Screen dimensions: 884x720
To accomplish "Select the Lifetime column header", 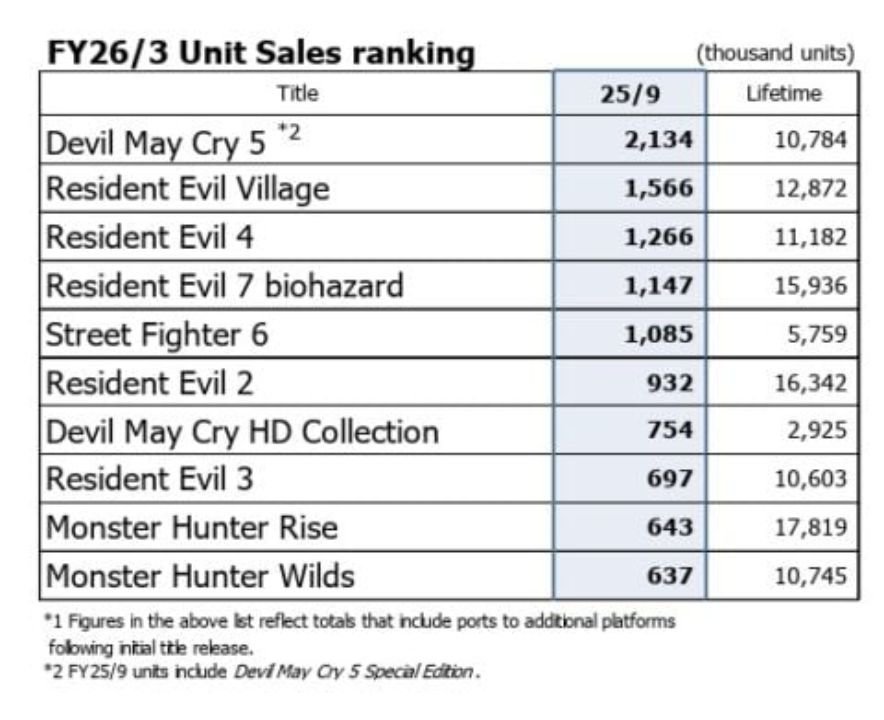I will 783,94.
